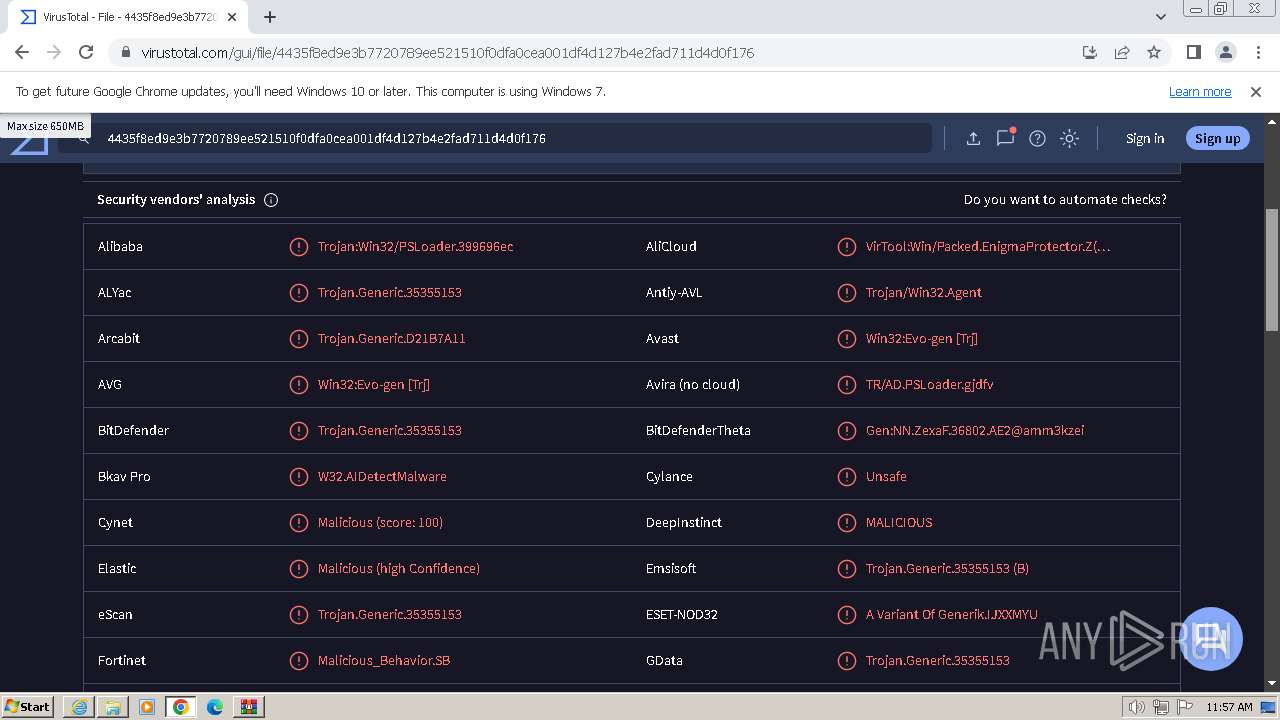Click Do you want to automate checks?
Image resolution: width=1280 pixels, height=720 pixels.
pyautogui.click(x=1065, y=200)
